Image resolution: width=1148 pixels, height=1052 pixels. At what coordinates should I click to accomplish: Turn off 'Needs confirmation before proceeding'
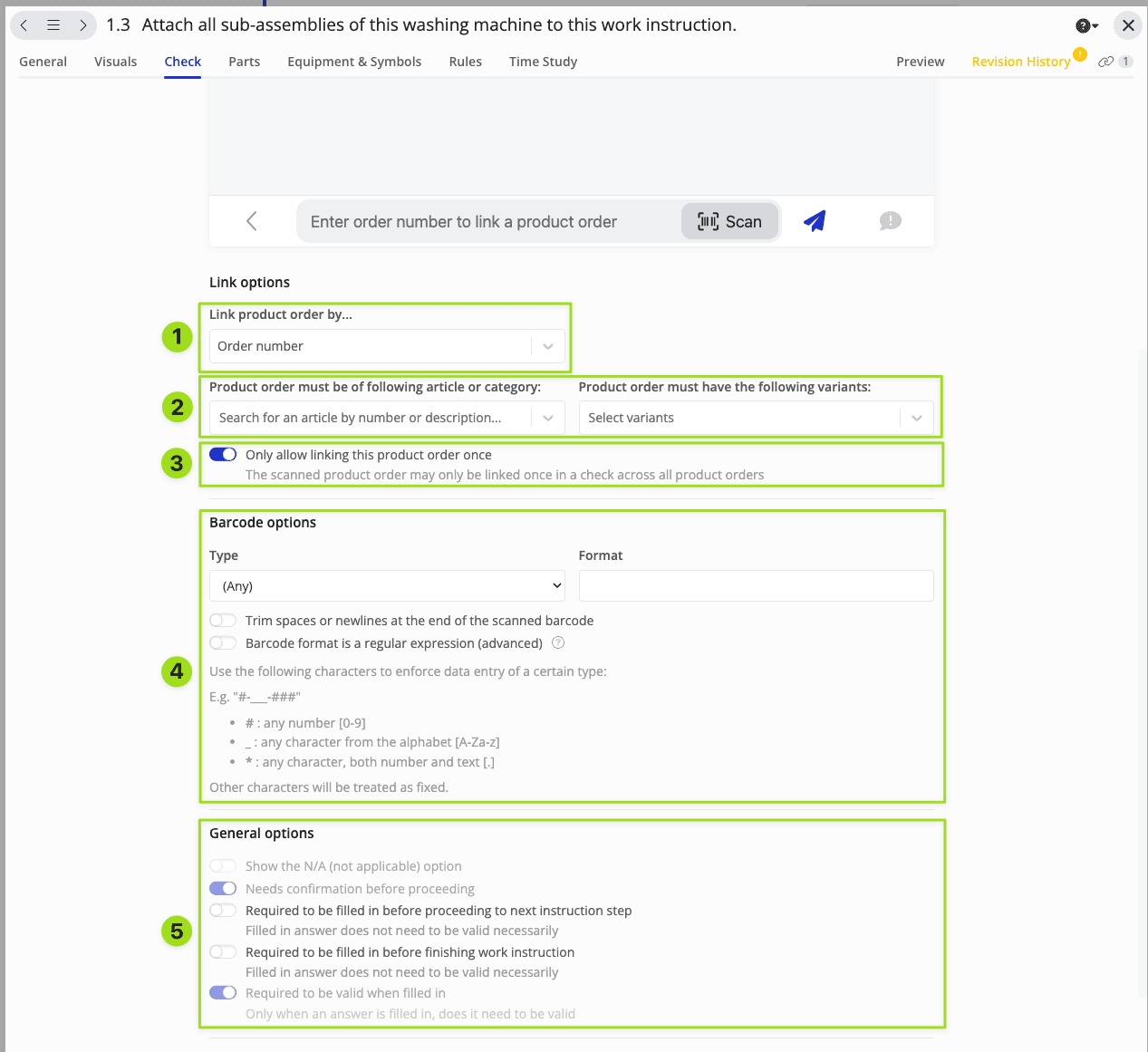tap(222, 888)
